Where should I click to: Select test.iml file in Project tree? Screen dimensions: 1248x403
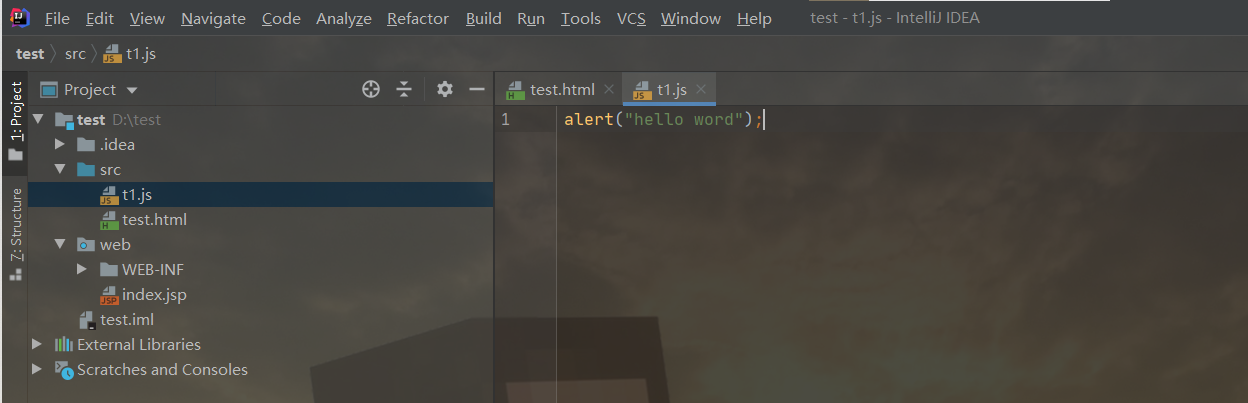(x=127, y=319)
